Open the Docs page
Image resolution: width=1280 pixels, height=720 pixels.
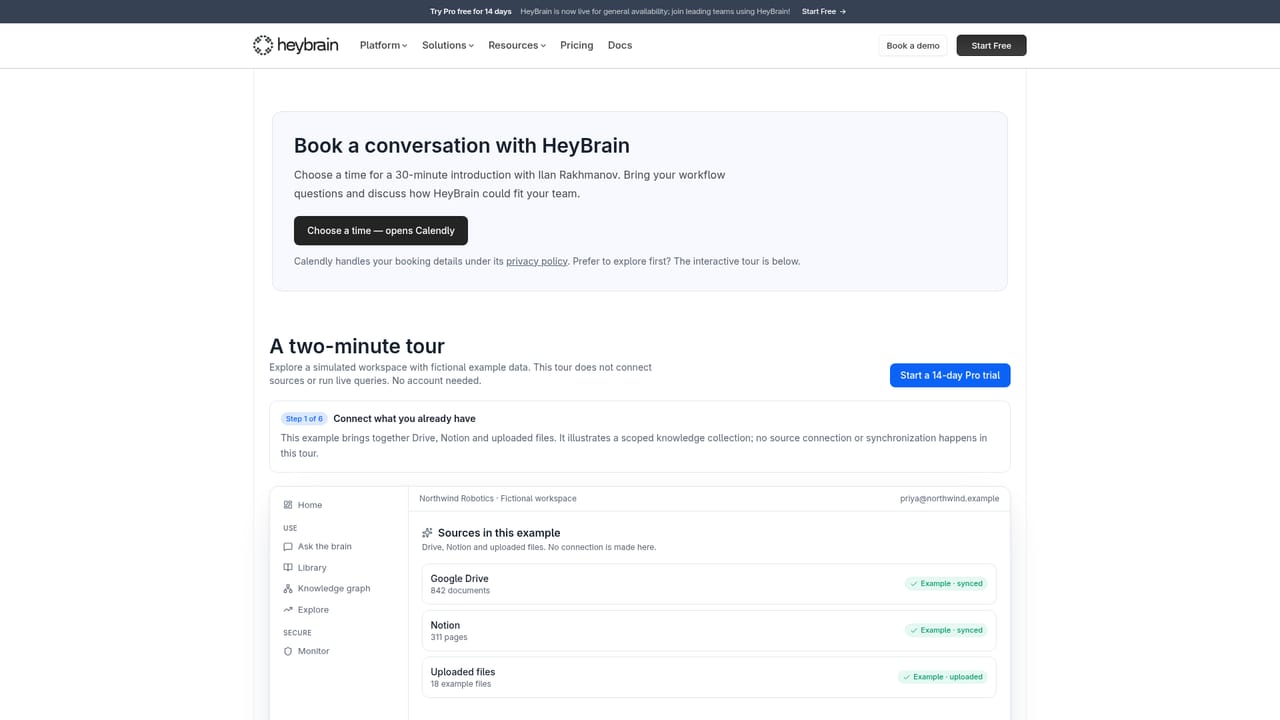[620, 45]
